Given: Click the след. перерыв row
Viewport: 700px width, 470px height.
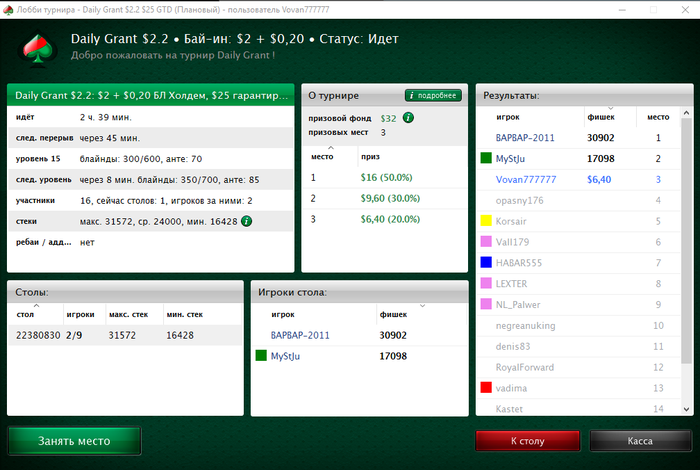Looking at the screenshot, I should [x=150, y=138].
